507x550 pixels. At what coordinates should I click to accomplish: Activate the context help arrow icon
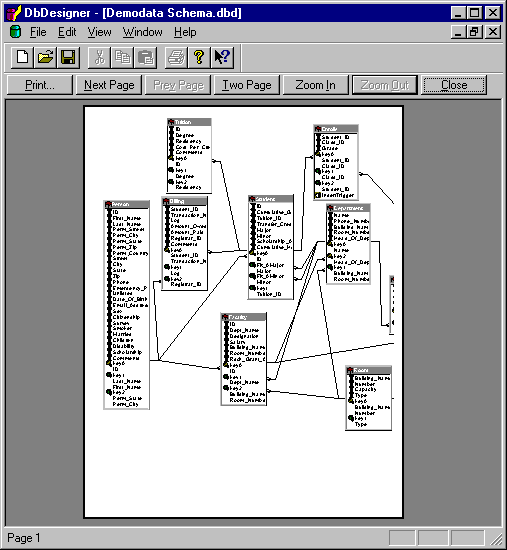click(222, 57)
